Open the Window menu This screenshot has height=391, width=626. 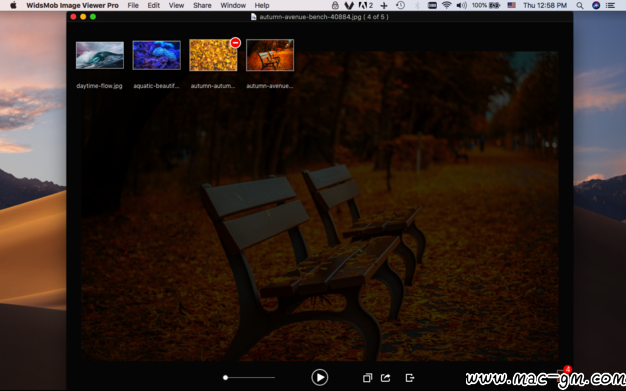(x=233, y=5)
